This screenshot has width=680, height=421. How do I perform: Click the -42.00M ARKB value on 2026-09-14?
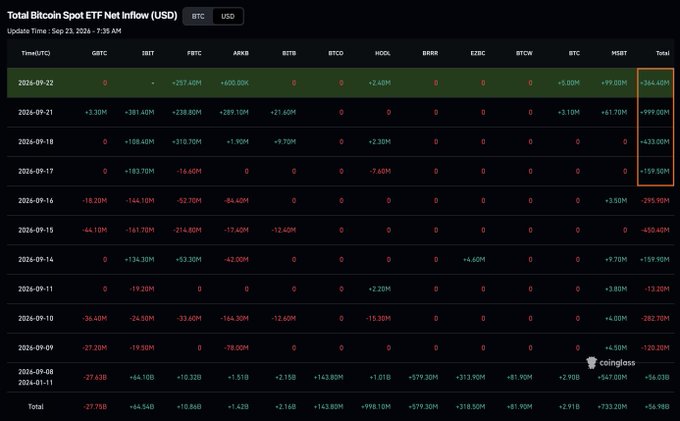[x=236, y=260]
